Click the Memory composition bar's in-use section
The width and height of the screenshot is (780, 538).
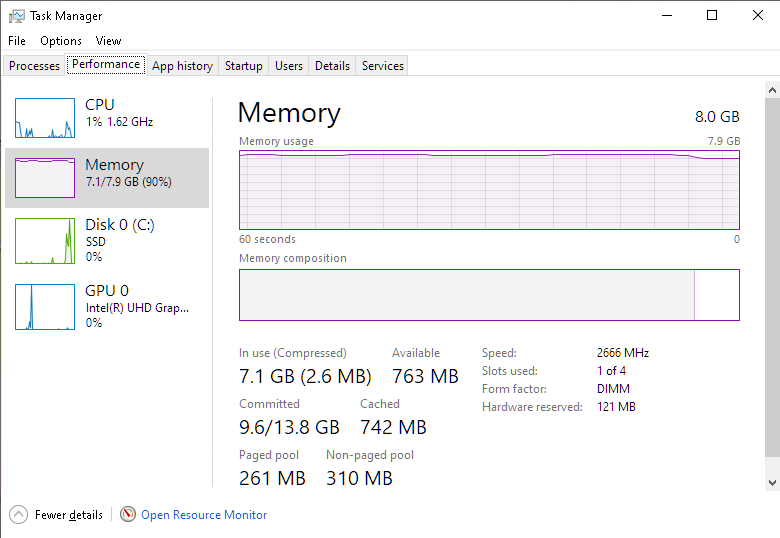coord(467,295)
